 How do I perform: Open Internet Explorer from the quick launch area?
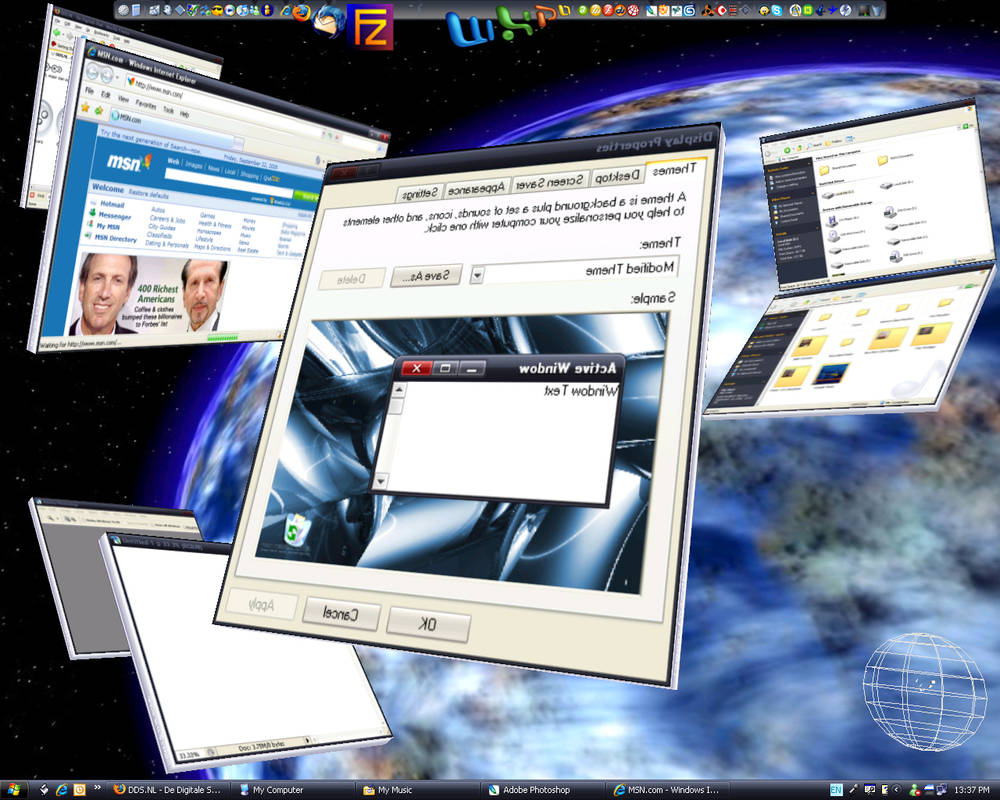(61, 789)
